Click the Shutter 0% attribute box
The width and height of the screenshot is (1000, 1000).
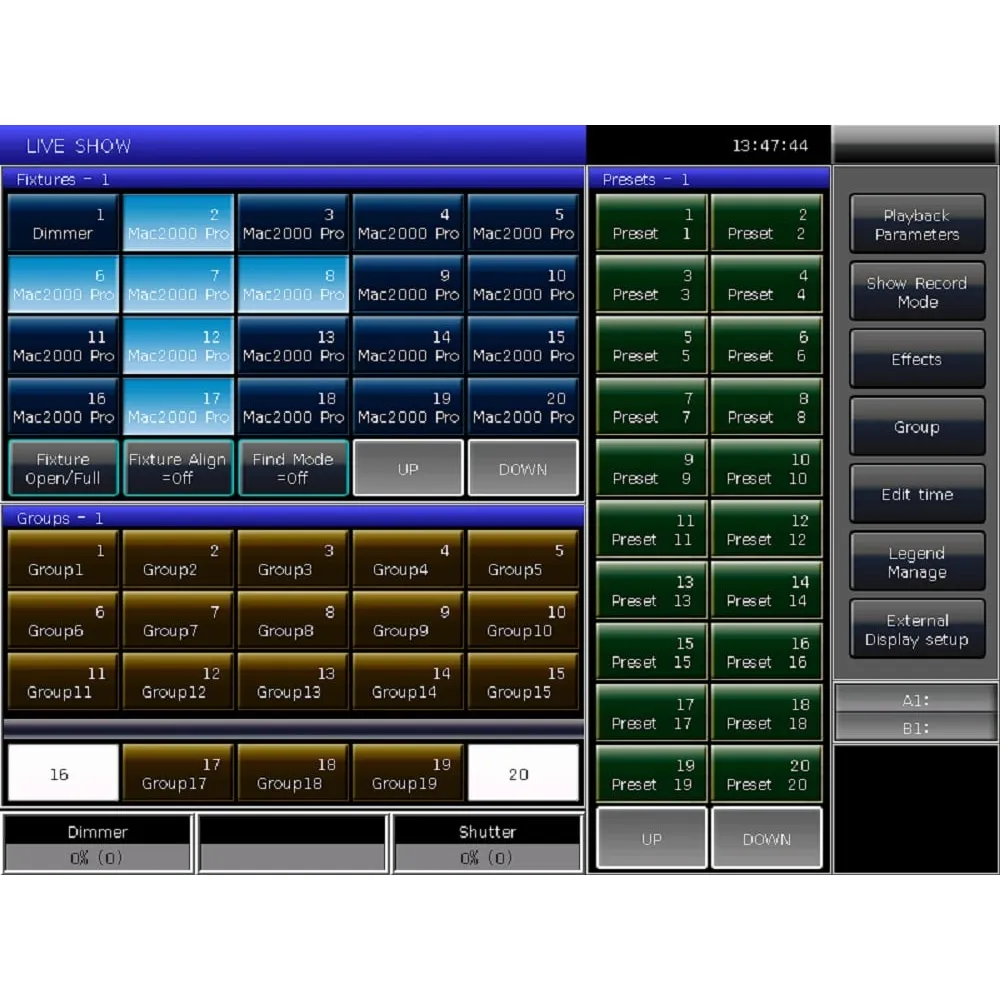point(488,844)
